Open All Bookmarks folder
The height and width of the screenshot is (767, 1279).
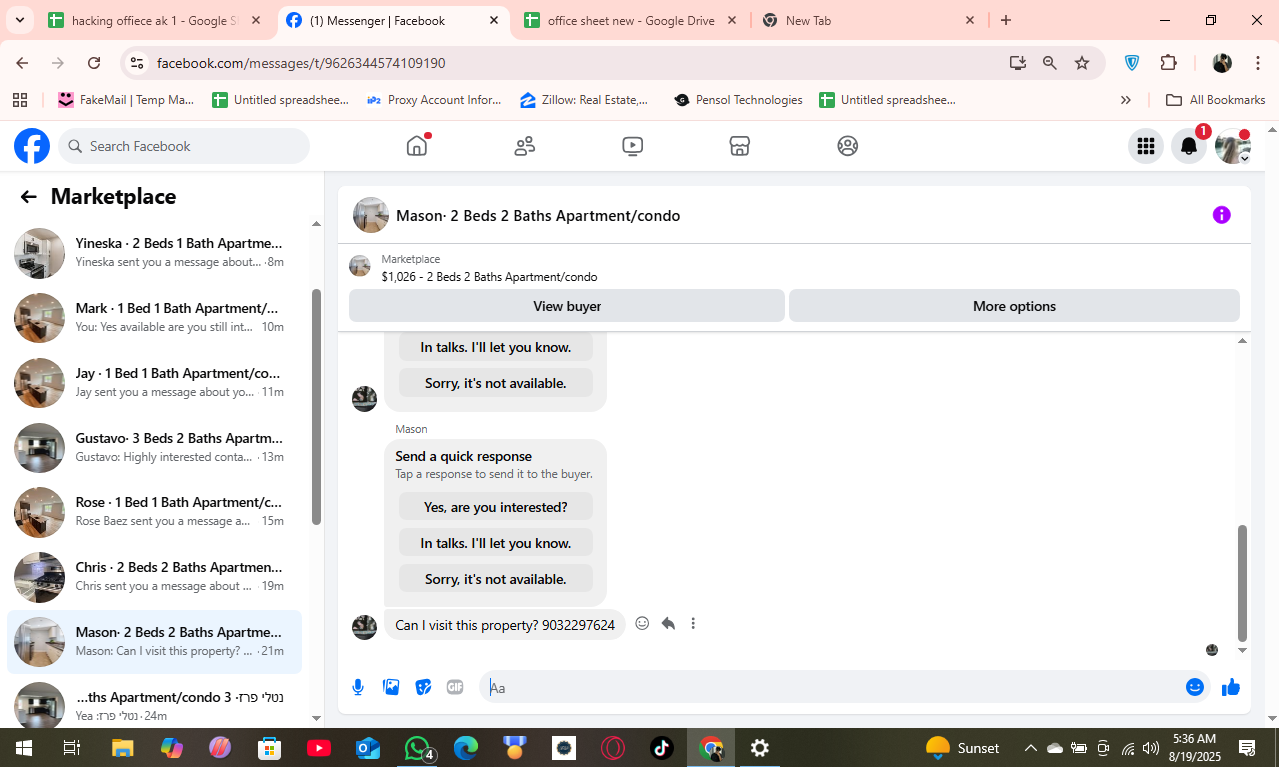[x=1216, y=100]
